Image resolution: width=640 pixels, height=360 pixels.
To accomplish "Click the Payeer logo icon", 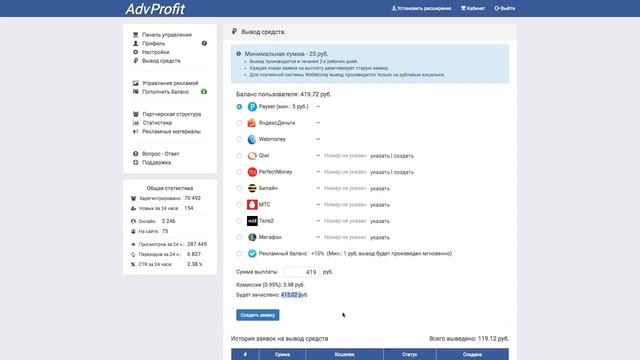I will pos(252,107).
